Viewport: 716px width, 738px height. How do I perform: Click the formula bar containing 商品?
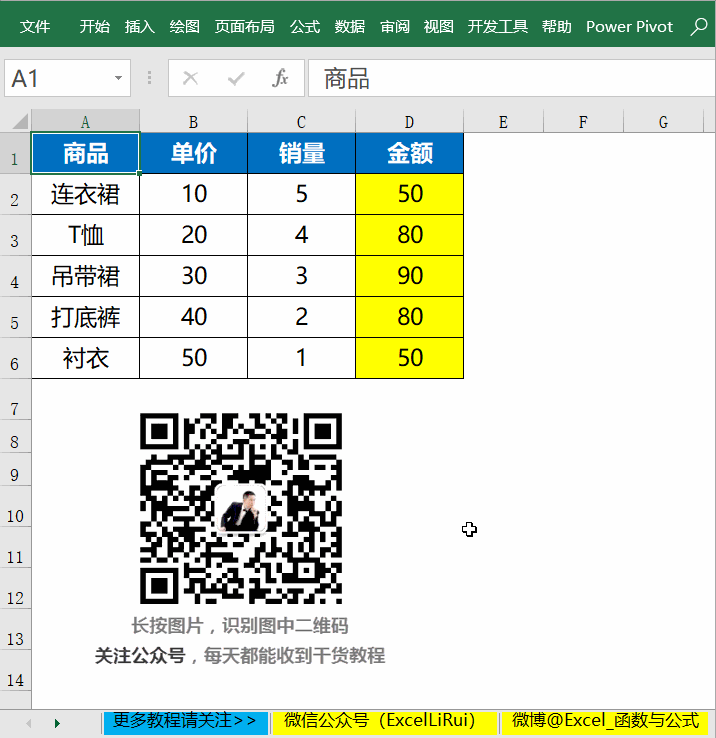[512, 78]
